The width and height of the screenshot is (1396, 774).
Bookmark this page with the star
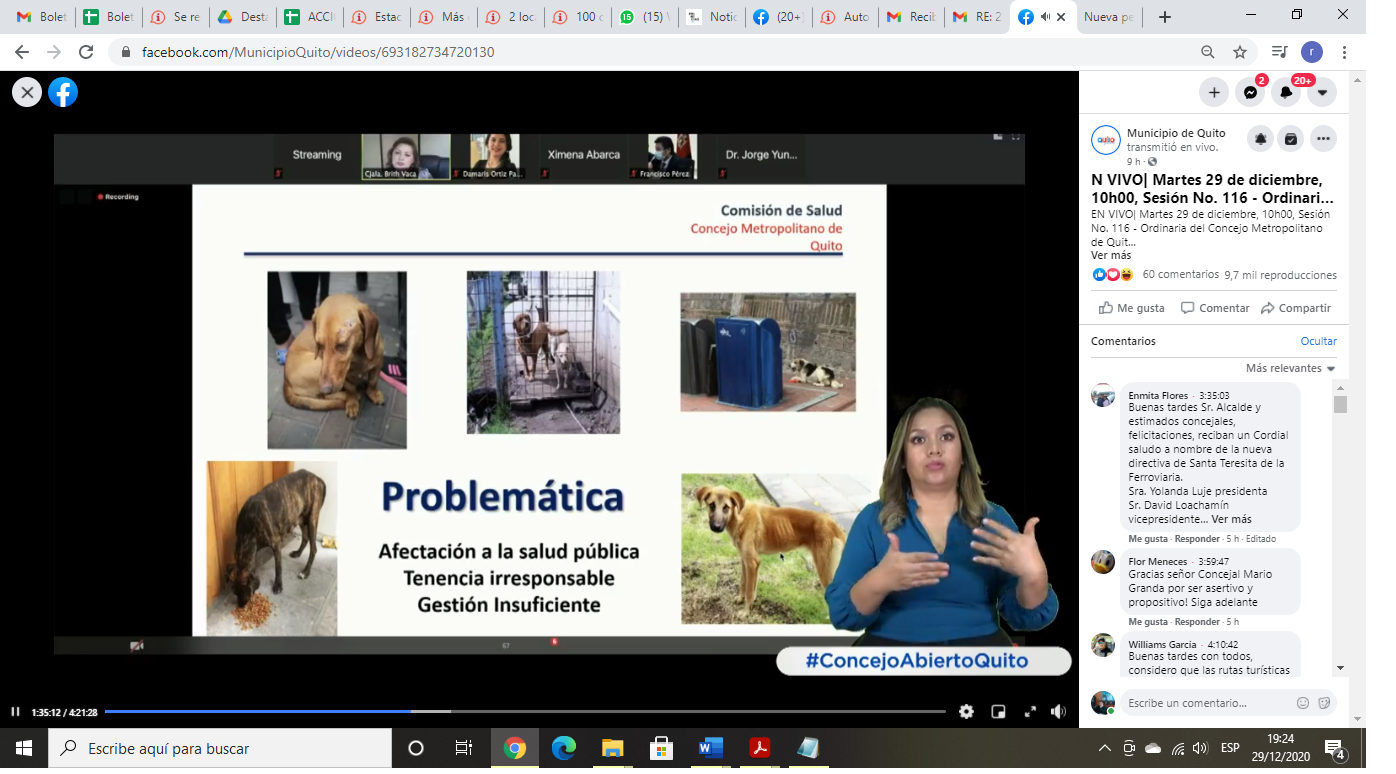pyautogui.click(x=1240, y=52)
